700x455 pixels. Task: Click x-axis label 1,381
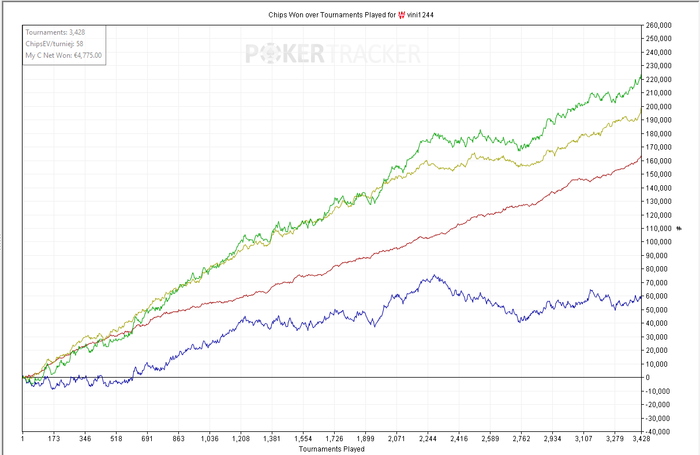(272, 439)
